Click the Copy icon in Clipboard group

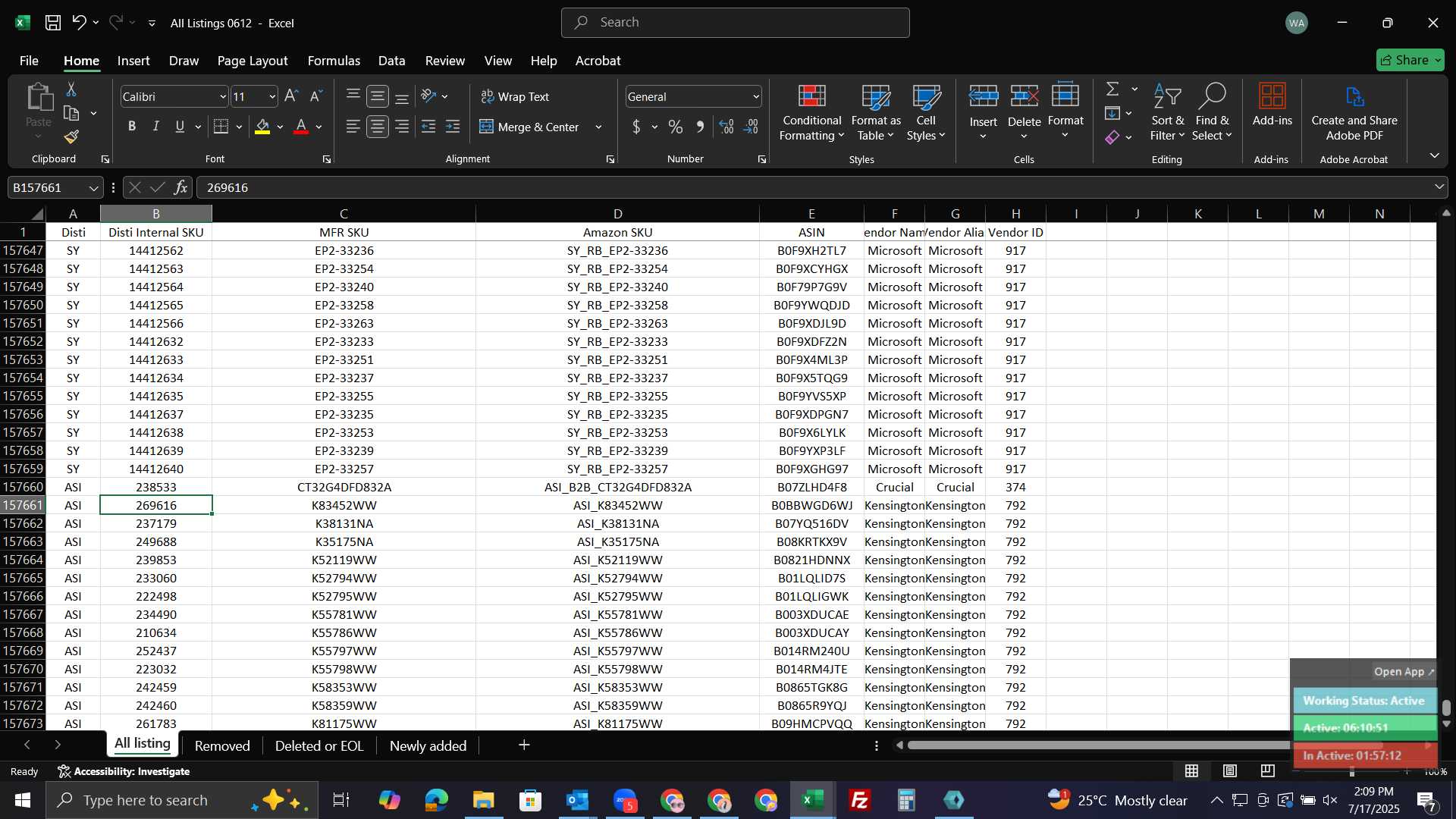(71, 114)
